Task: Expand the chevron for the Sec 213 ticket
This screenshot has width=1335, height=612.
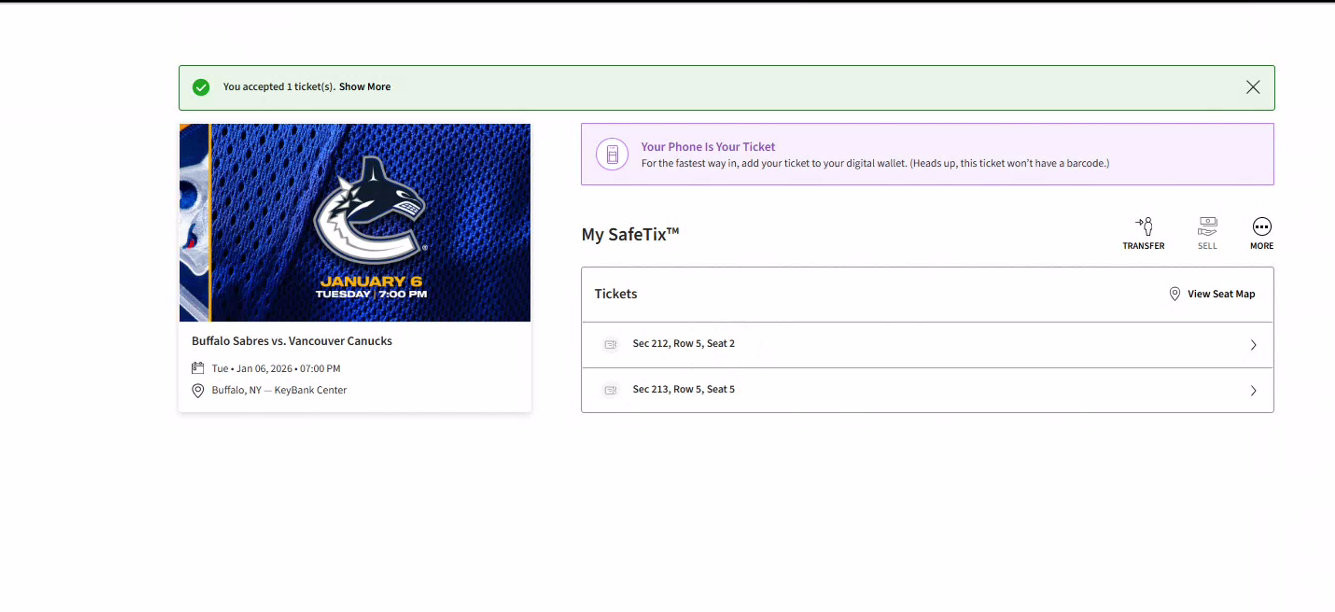Action: (x=1253, y=391)
